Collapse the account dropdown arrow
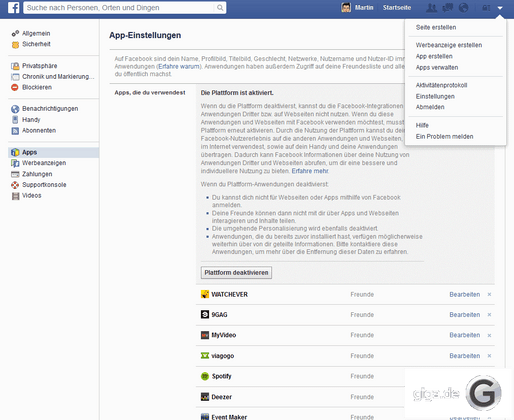The height and width of the screenshot is (420, 514). click(500, 8)
